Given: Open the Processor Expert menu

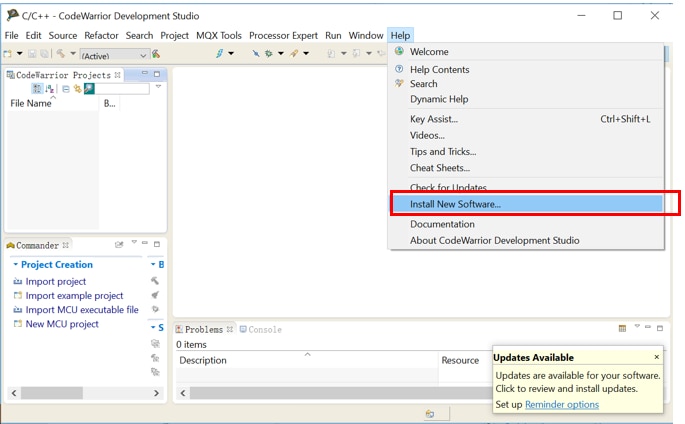Looking at the screenshot, I should tap(281, 35).
